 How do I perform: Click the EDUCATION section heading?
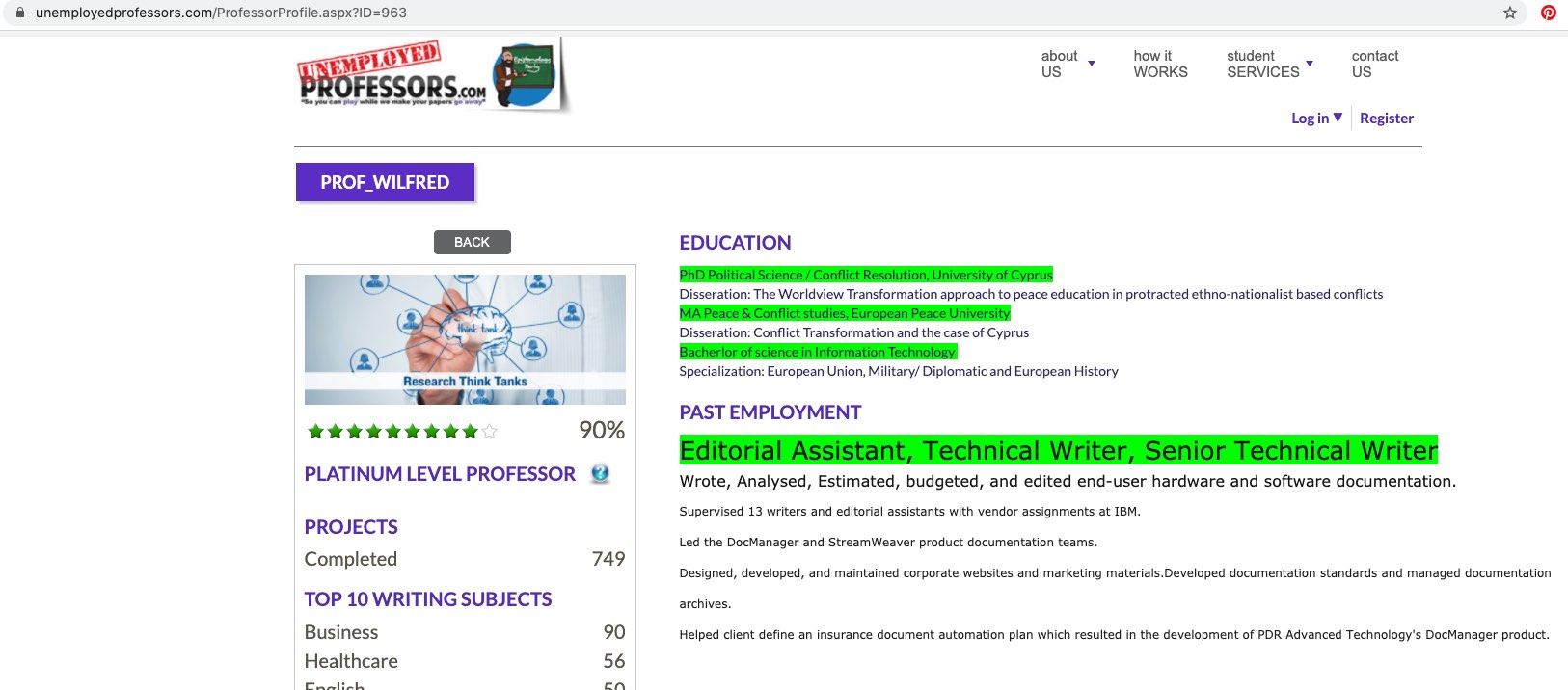(735, 243)
